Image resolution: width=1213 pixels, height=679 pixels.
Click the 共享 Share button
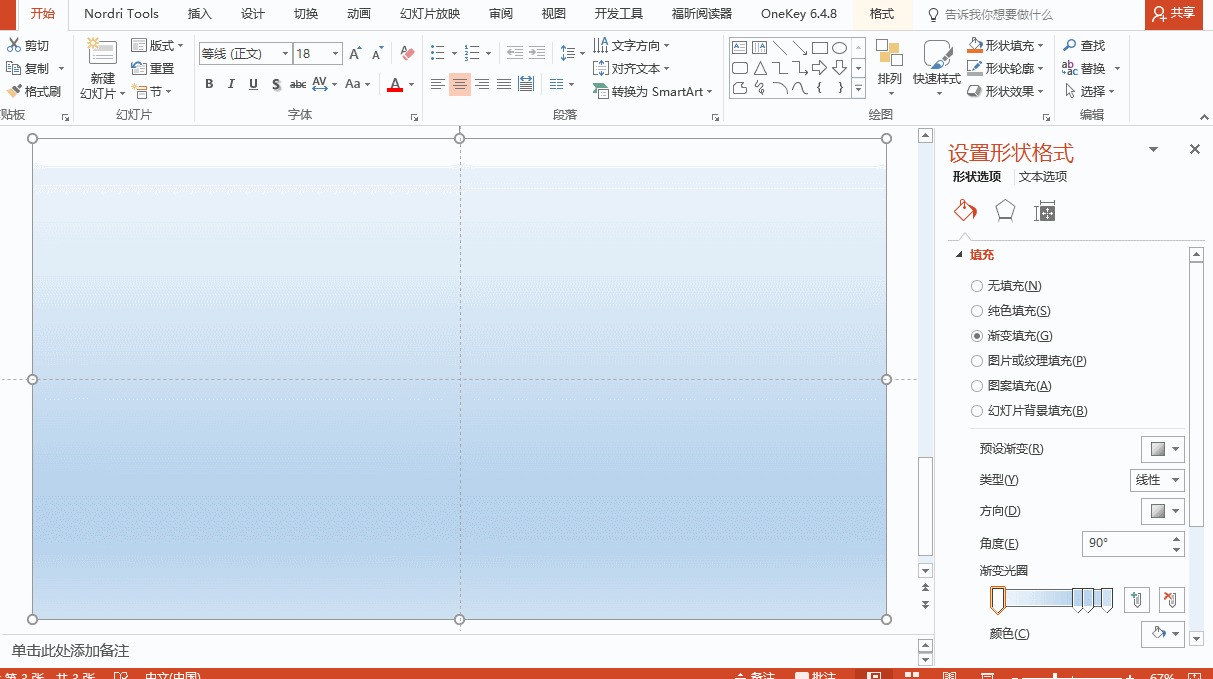1174,14
